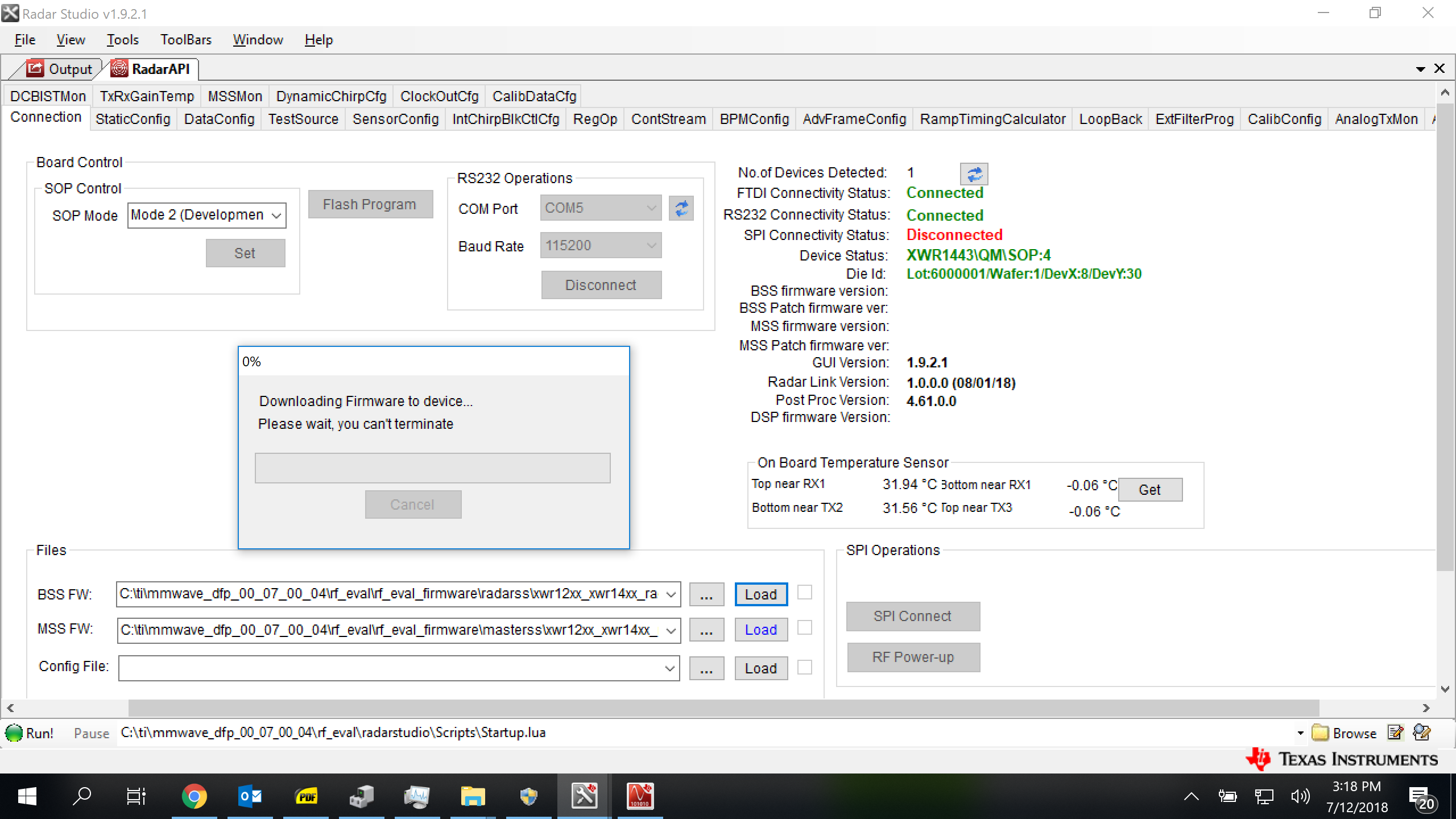Viewport: 1456px width, 819px height.
Task: Open the script path history dropdown
Action: 1300,733
